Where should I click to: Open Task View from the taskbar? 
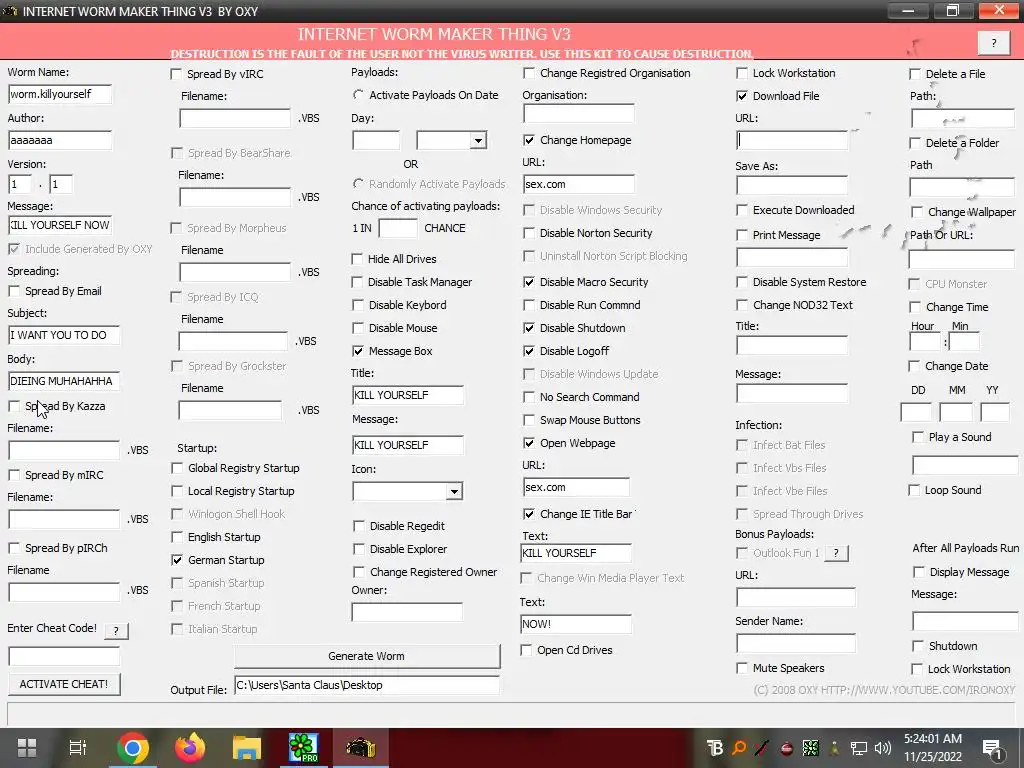78,748
